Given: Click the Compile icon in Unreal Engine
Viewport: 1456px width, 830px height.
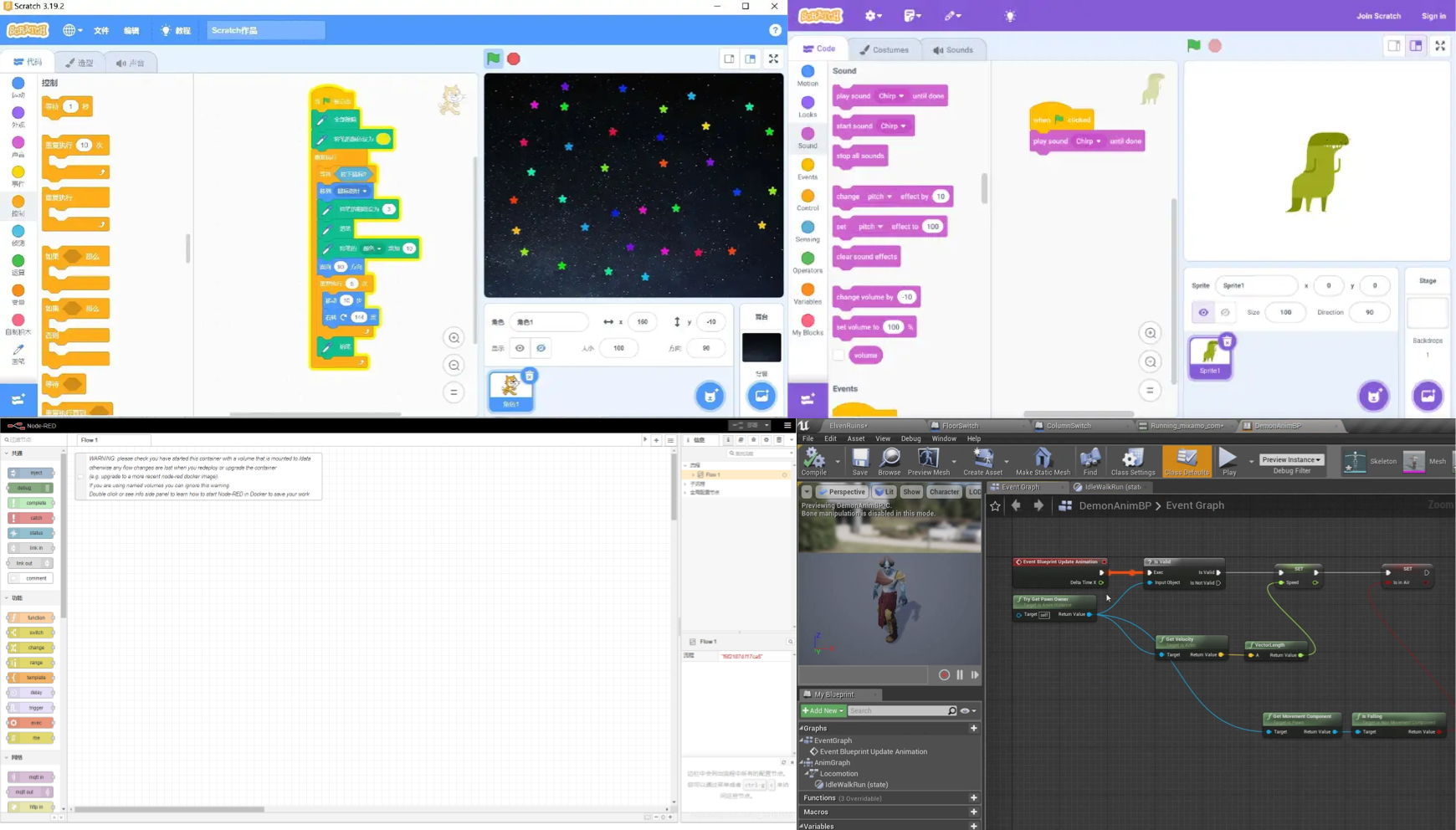Looking at the screenshot, I should pos(814,461).
